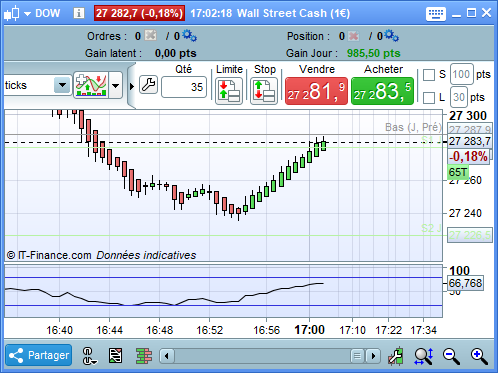Open the indicators chart icon
The width and height of the screenshot is (498, 373).
pyautogui.click(x=91, y=85)
